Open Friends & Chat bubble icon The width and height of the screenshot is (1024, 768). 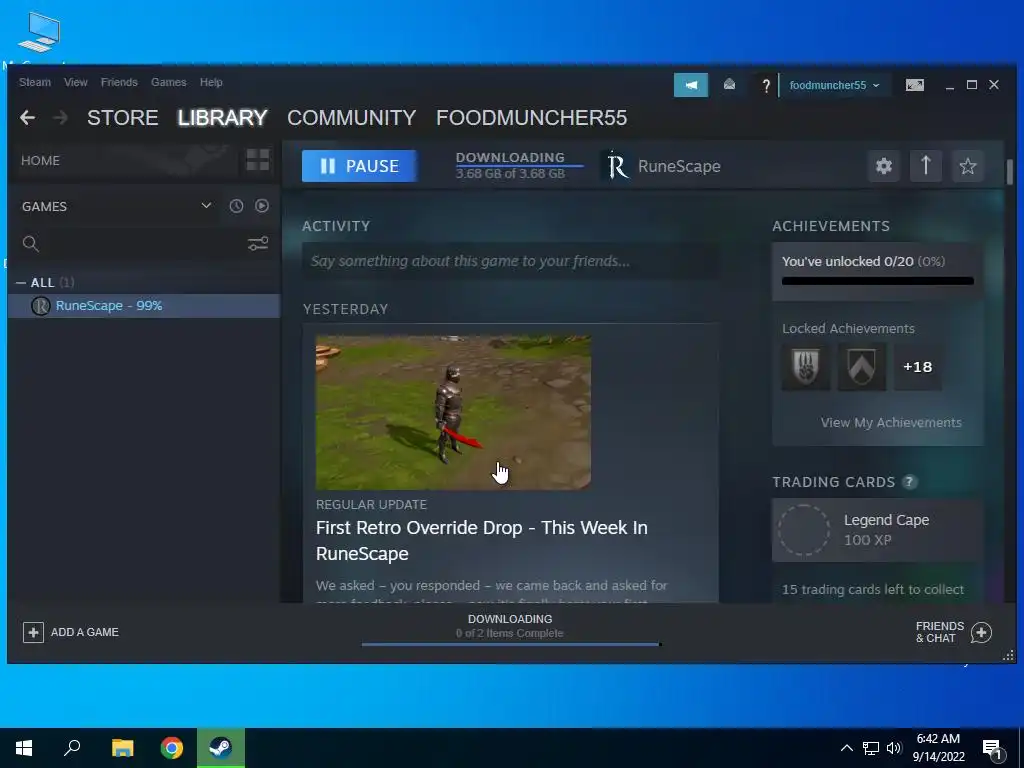(981, 632)
